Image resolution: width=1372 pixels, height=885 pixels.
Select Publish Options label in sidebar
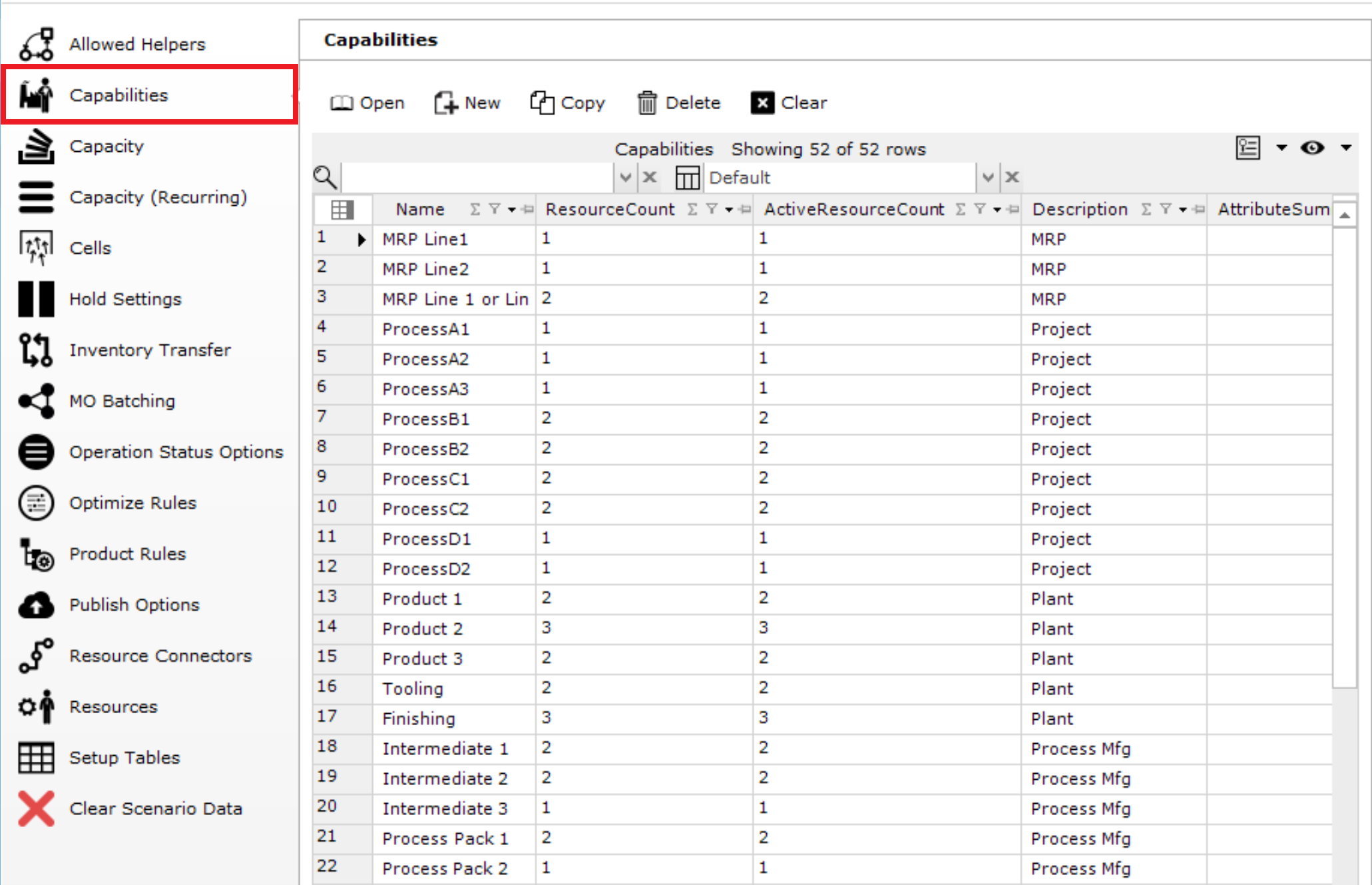click(x=134, y=605)
